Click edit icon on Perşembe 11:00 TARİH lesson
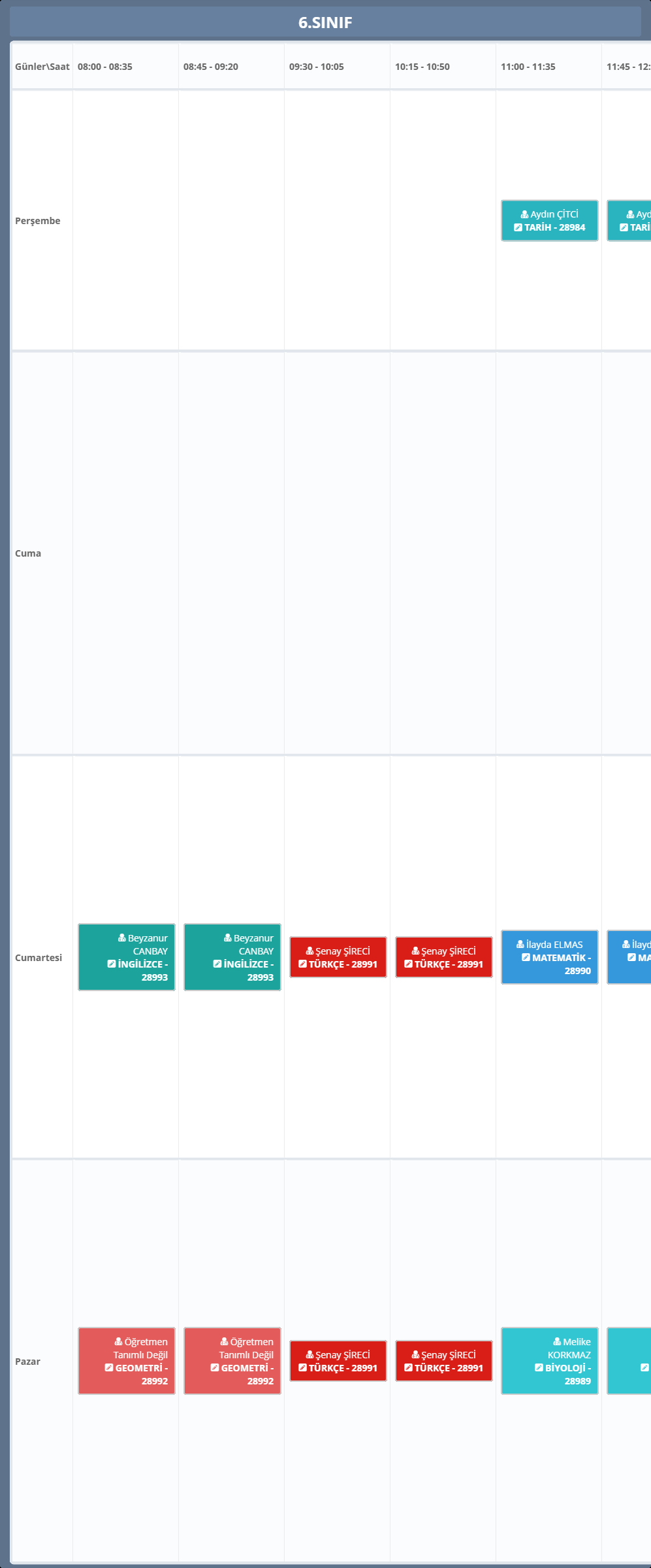 [x=518, y=227]
